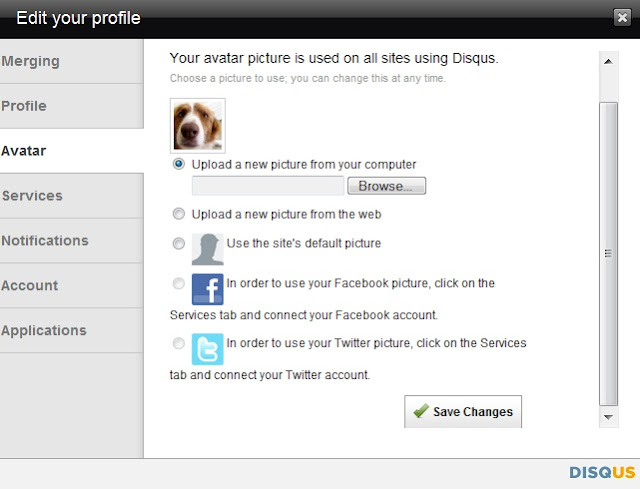Screen dimensions: 640x489
Task: Select the Facebook picture radio option
Action: click(x=179, y=284)
